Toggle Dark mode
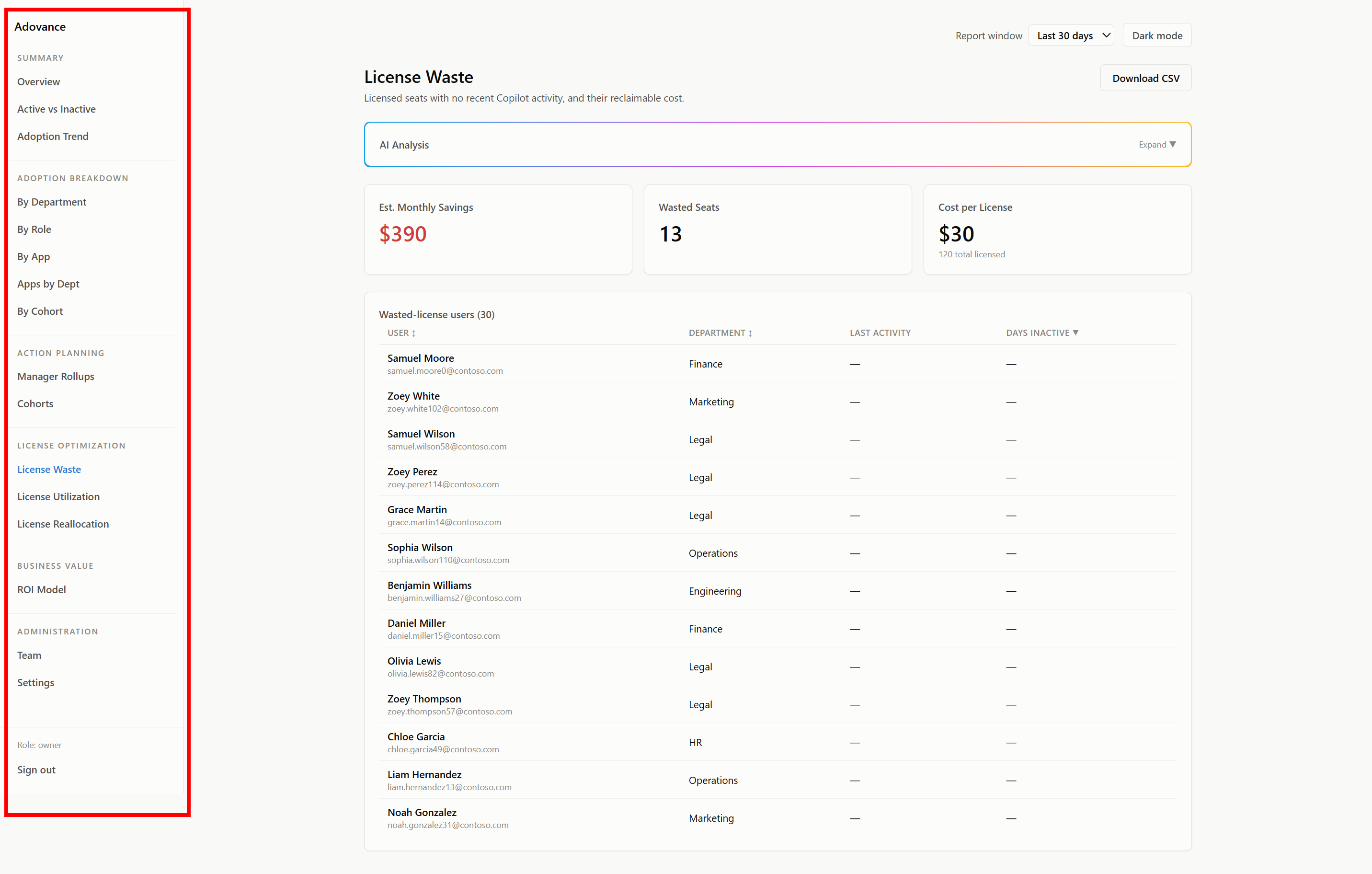Viewport: 1372px width, 874px height. pos(1156,35)
